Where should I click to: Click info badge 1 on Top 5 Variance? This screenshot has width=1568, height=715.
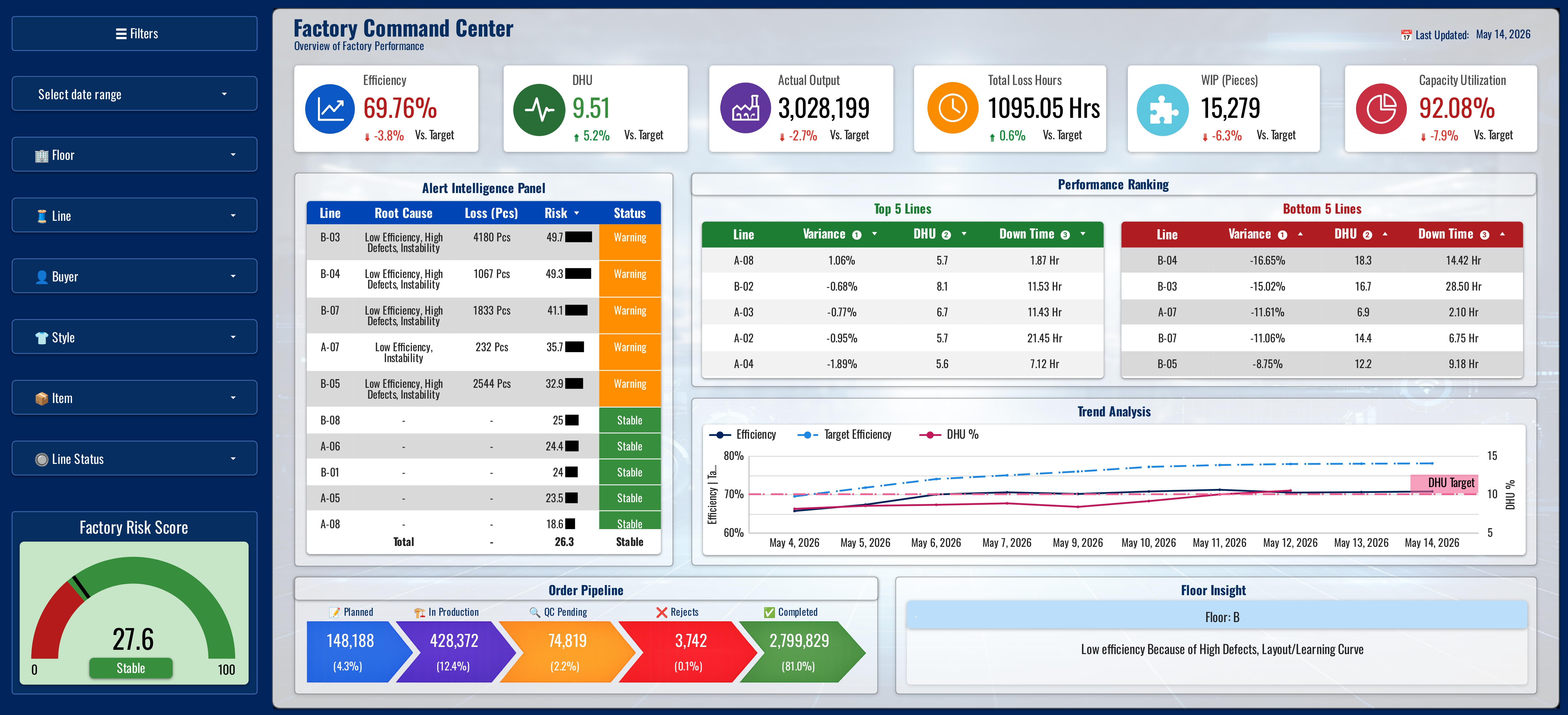[857, 235]
